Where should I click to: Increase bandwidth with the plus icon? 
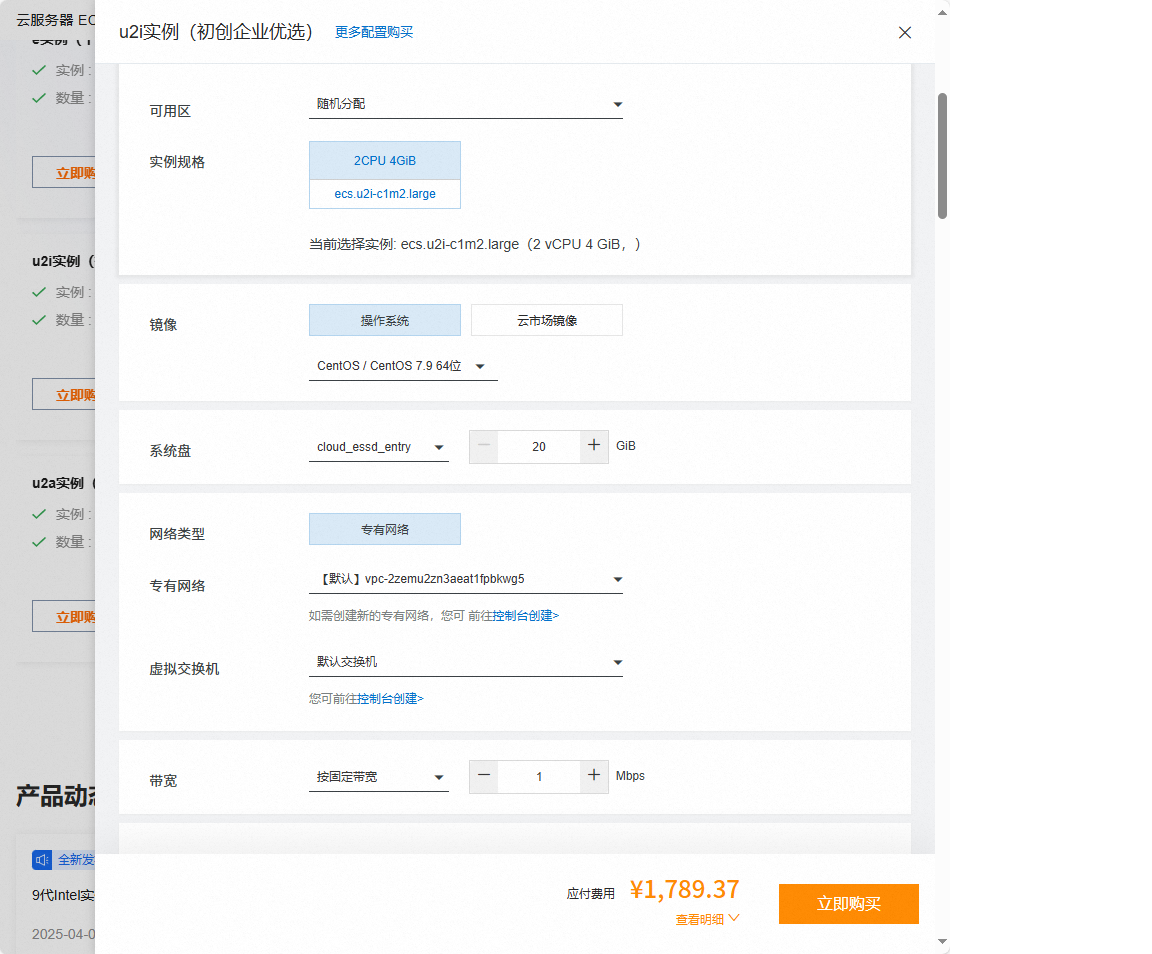[594, 776]
